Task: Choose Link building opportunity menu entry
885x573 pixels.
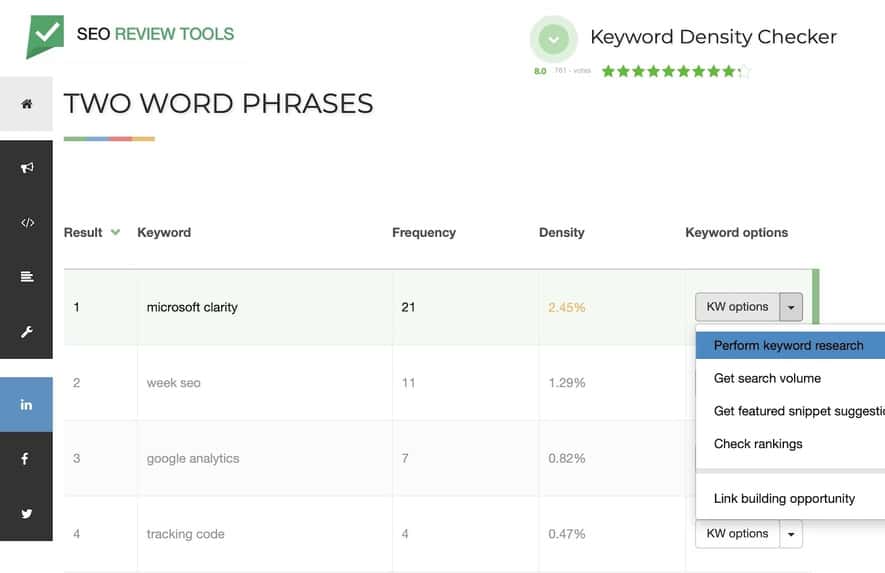Action: coord(790,498)
